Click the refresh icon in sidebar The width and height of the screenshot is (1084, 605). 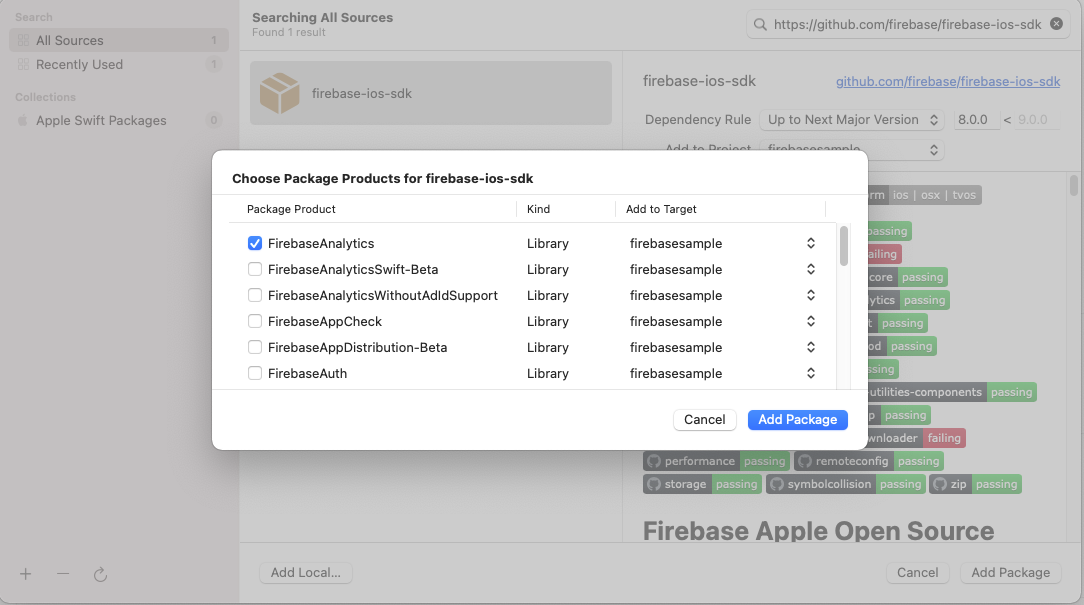pos(100,575)
